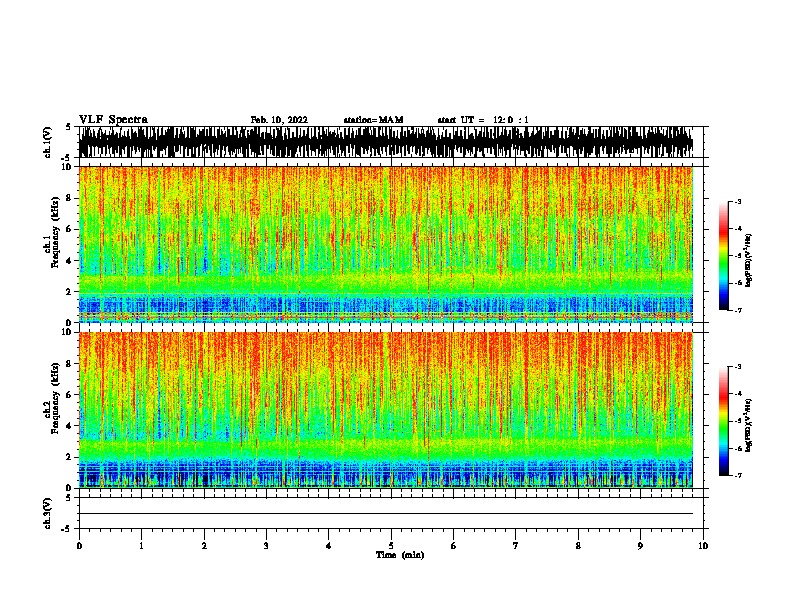This screenshot has height=612, width=792.
Task: Click time axis tick label '1'
Action: point(141,546)
